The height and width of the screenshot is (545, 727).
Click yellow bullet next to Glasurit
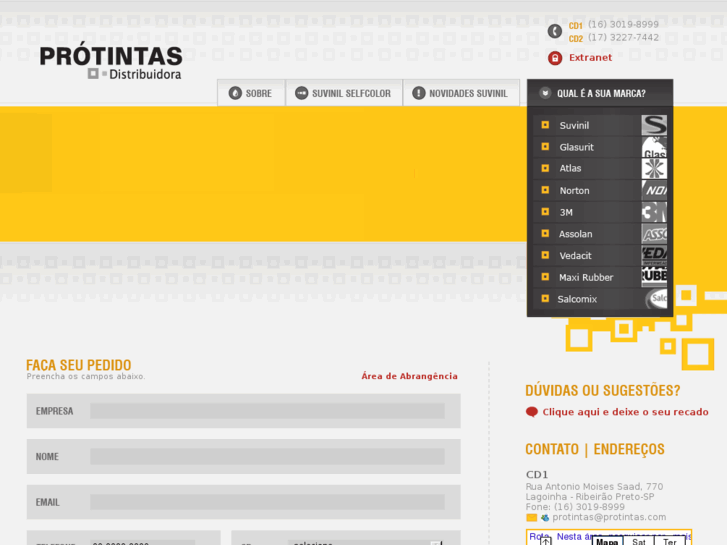coord(545,147)
